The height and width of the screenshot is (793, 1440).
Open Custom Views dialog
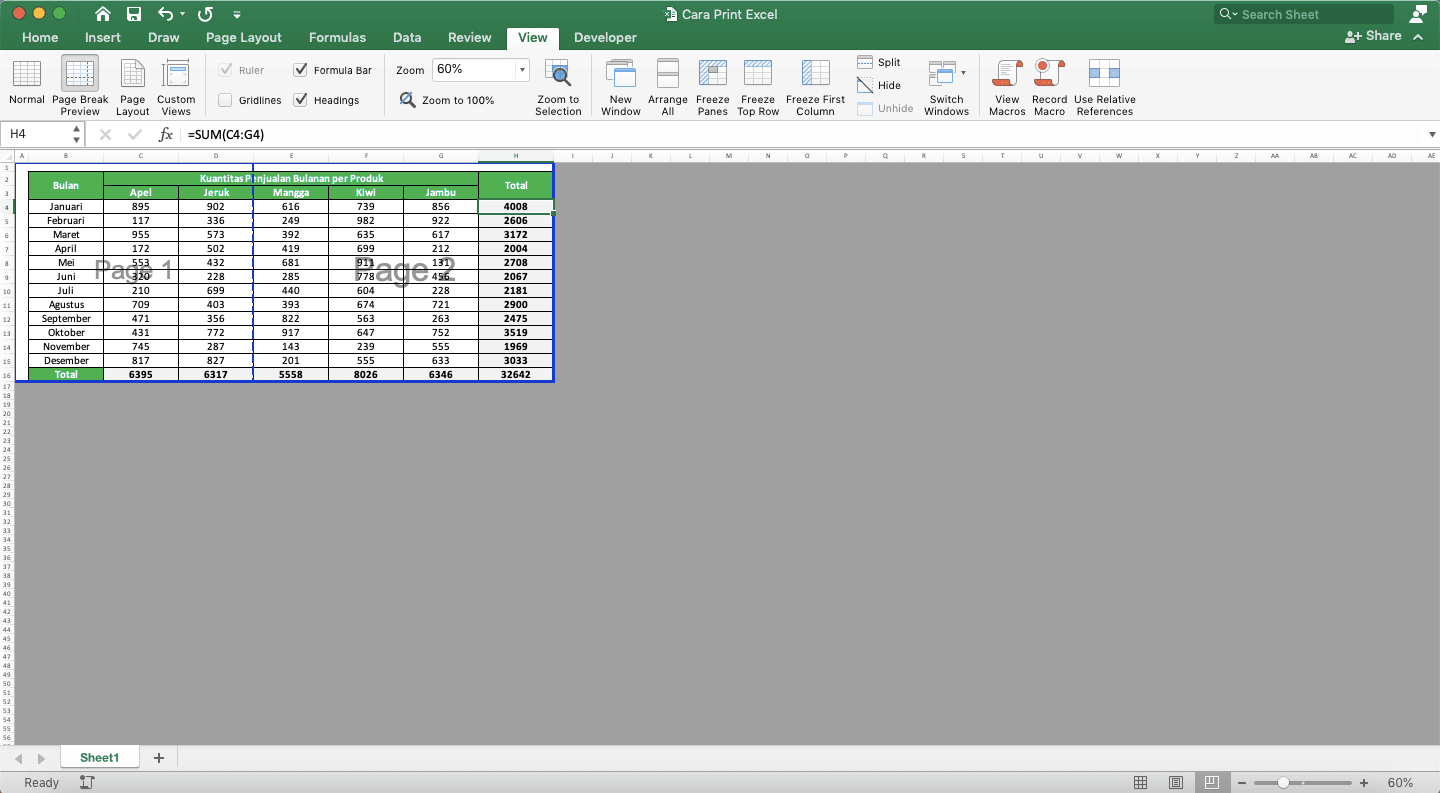pyautogui.click(x=176, y=86)
